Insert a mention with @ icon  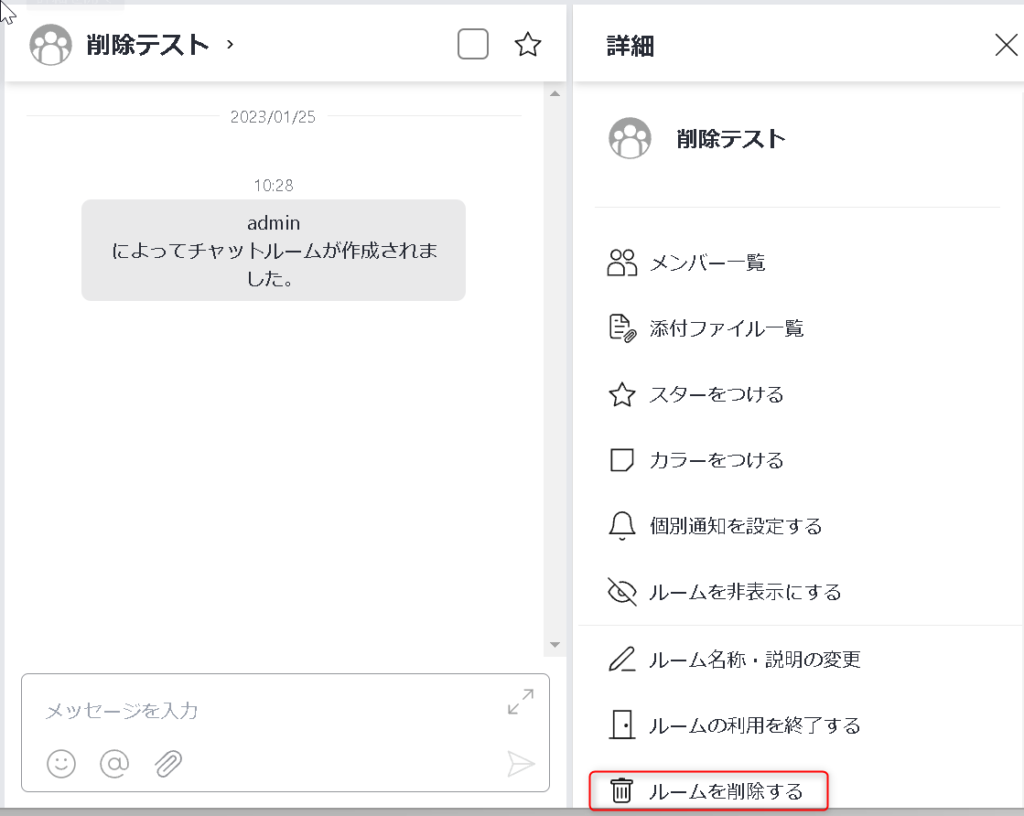114,763
